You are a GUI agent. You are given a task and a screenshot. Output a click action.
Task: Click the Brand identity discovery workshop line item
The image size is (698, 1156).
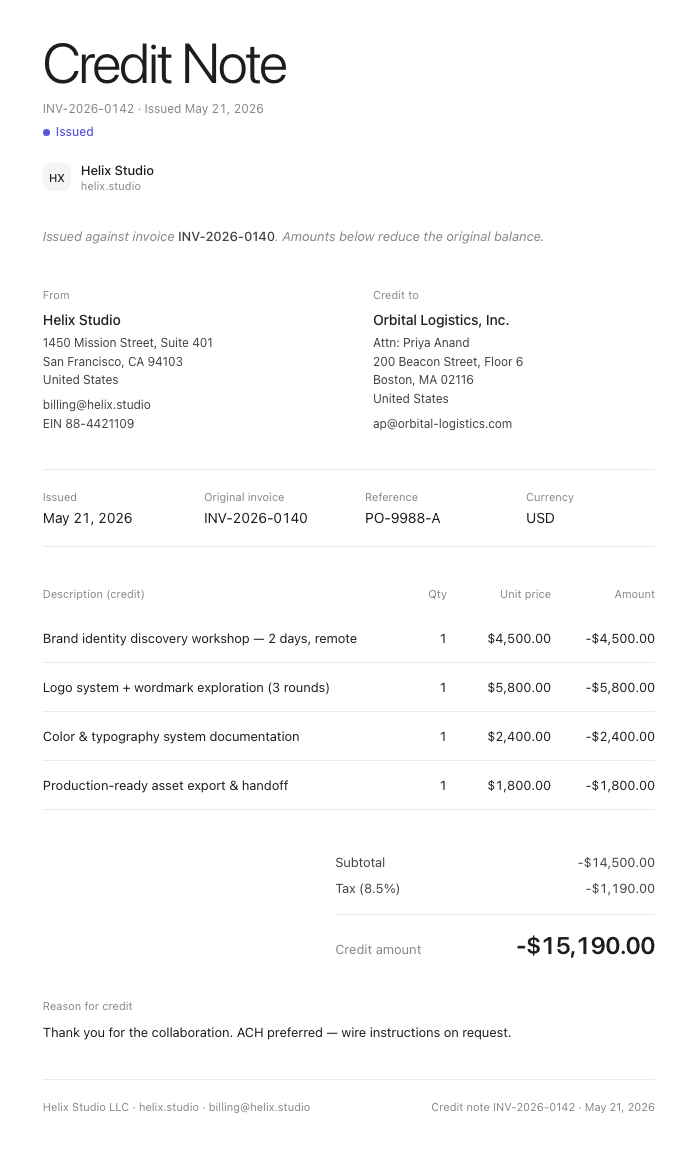(x=349, y=638)
